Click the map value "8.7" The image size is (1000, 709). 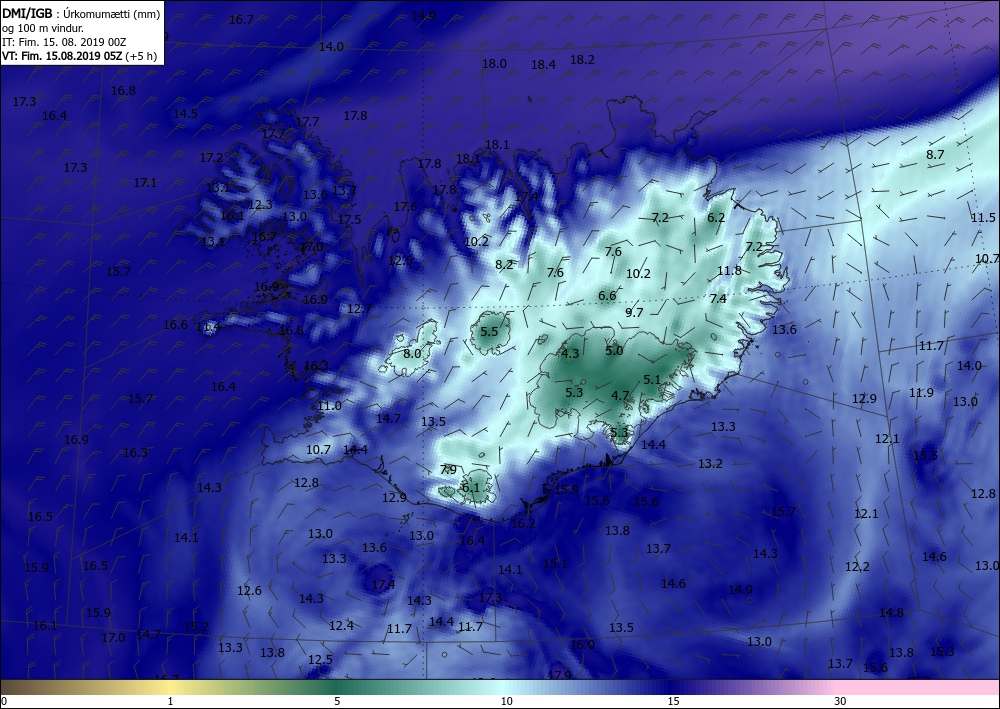(935, 154)
